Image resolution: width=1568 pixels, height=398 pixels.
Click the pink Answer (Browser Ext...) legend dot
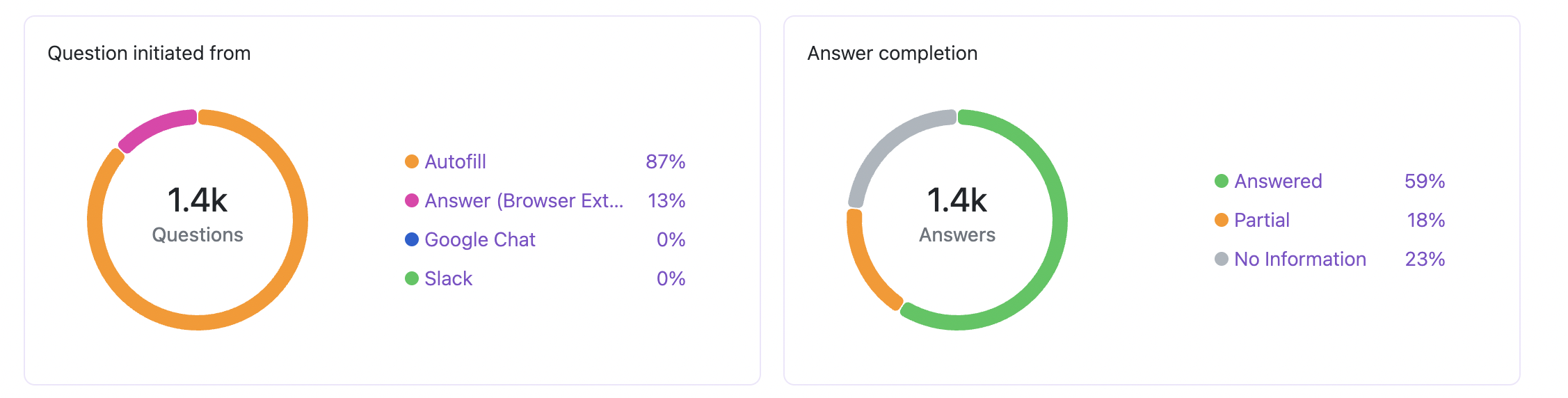[x=412, y=200]
